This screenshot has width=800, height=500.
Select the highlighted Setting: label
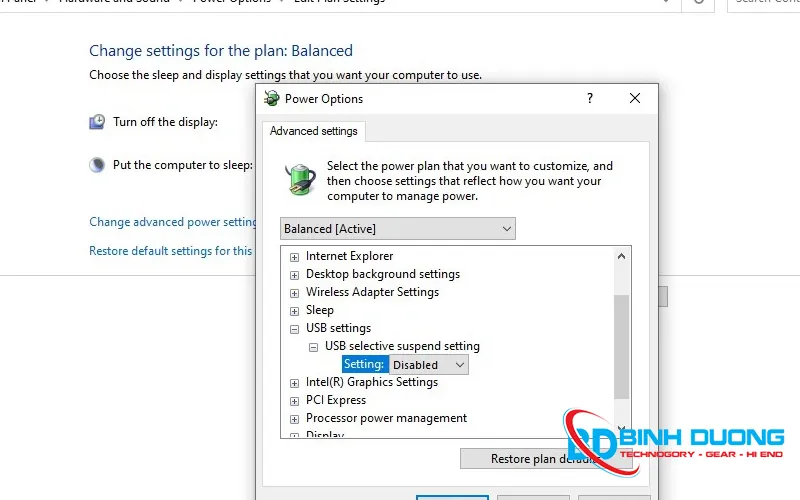[x=364, y=364]
